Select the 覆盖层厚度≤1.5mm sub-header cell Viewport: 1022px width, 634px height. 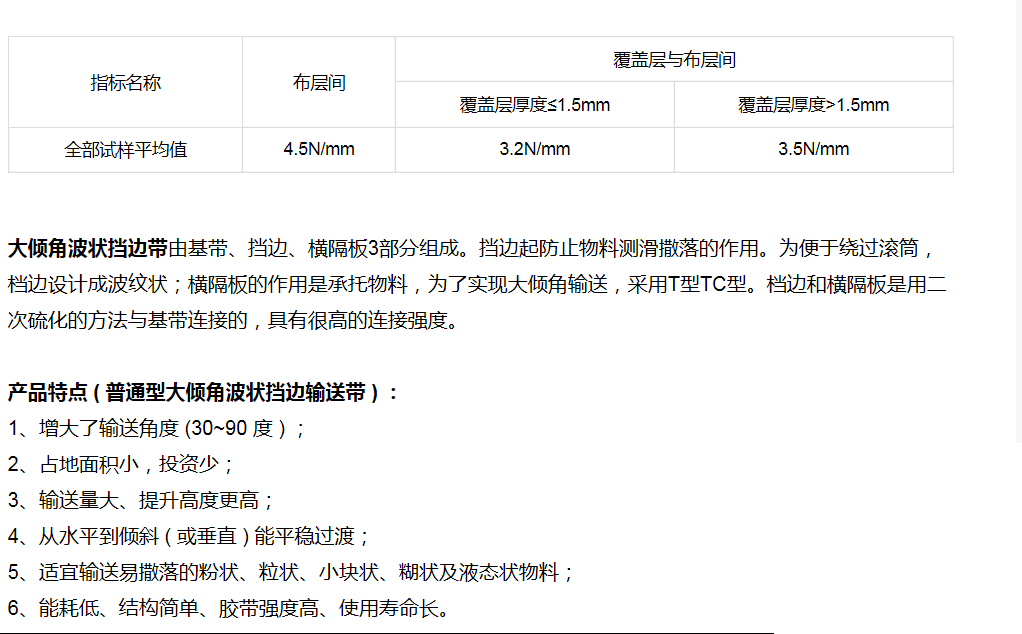pyautogui.click(x=534, y=105)
